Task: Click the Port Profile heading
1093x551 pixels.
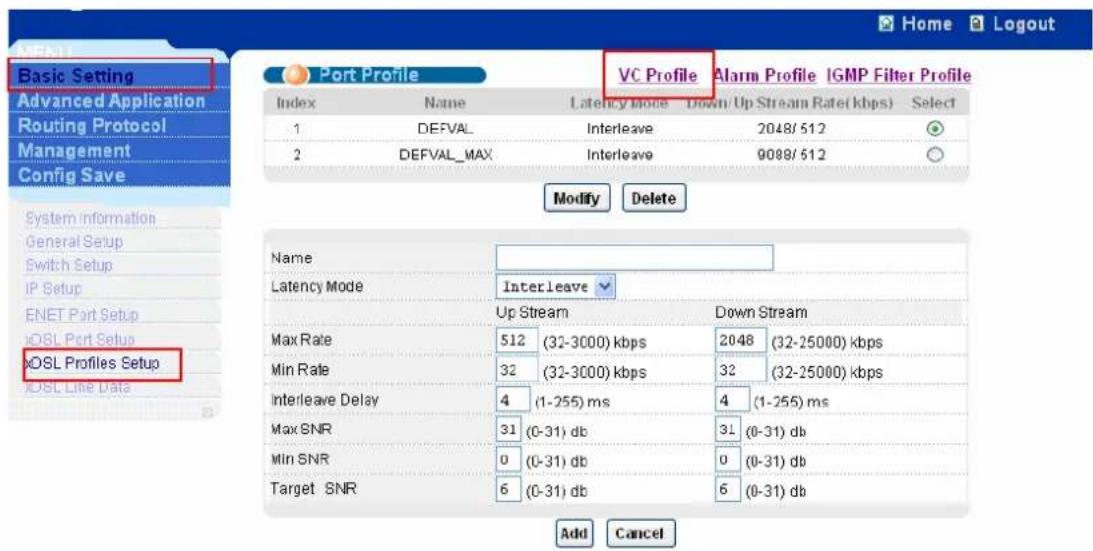Action: tap(369, 75)
